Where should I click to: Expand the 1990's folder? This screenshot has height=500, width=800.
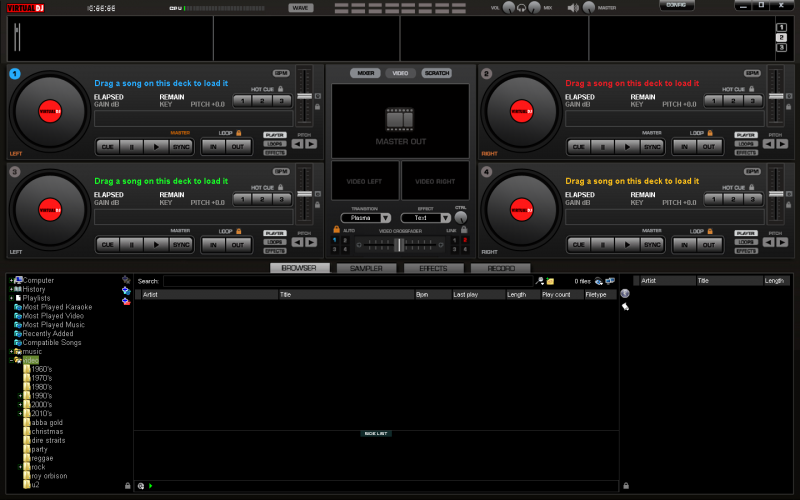20,396
